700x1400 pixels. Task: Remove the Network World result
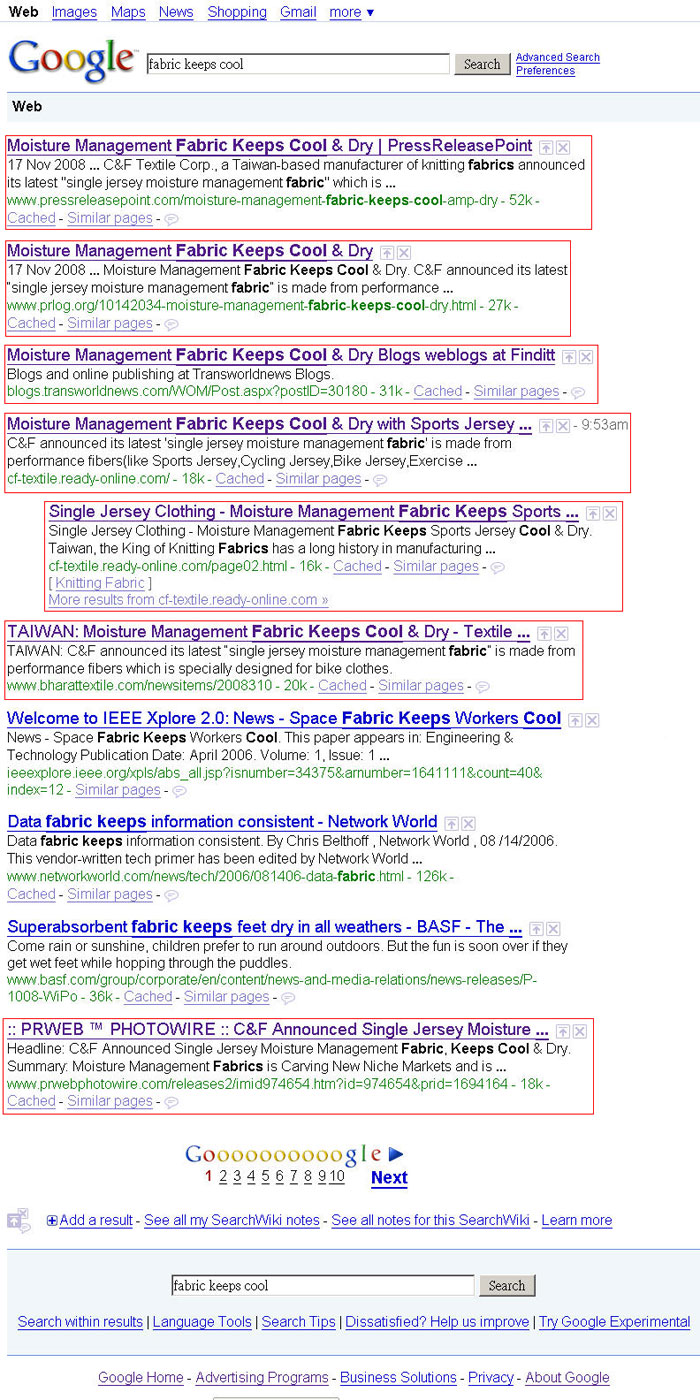tap(468, 824)
